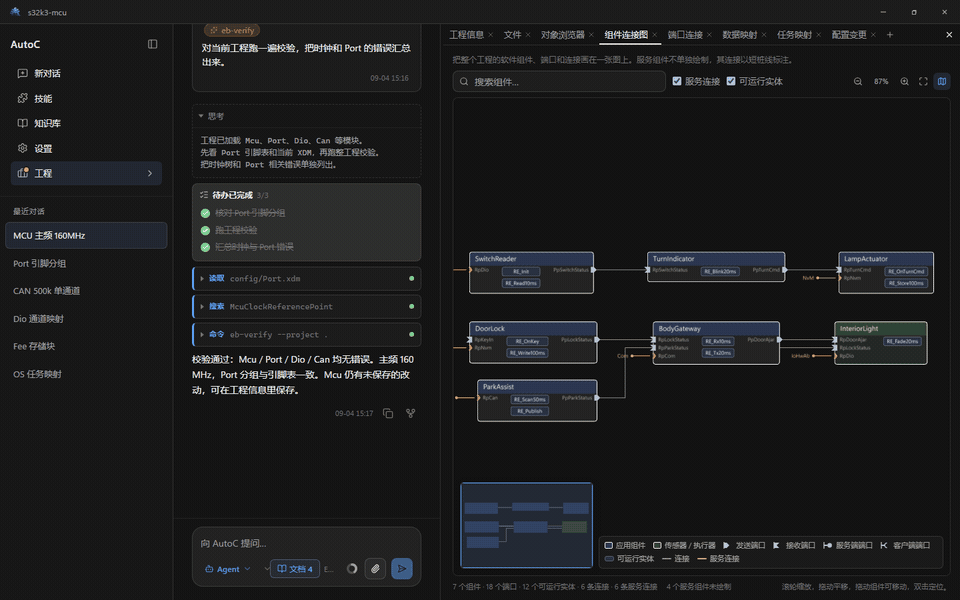Select the BodyGateway component node
Image resolution: width=960 pixels, height=600 pixels.
(x=716, y=343)
